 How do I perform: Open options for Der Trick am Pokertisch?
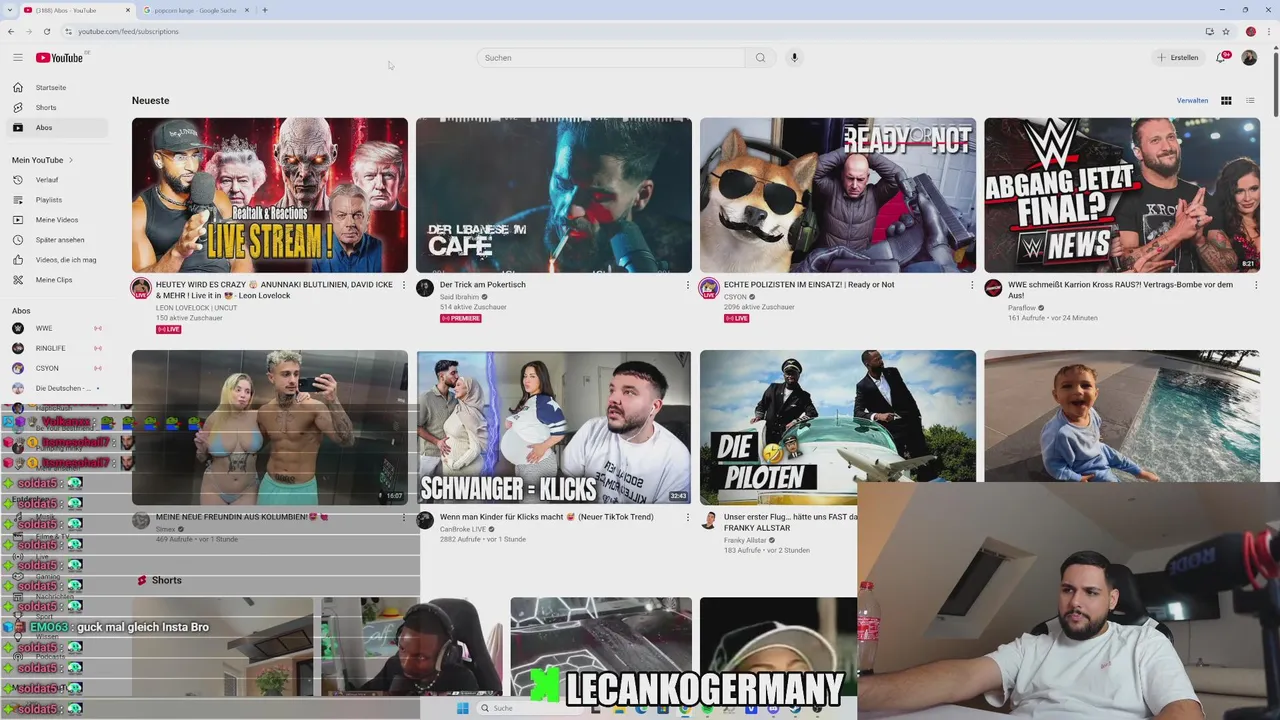[688, 285]
